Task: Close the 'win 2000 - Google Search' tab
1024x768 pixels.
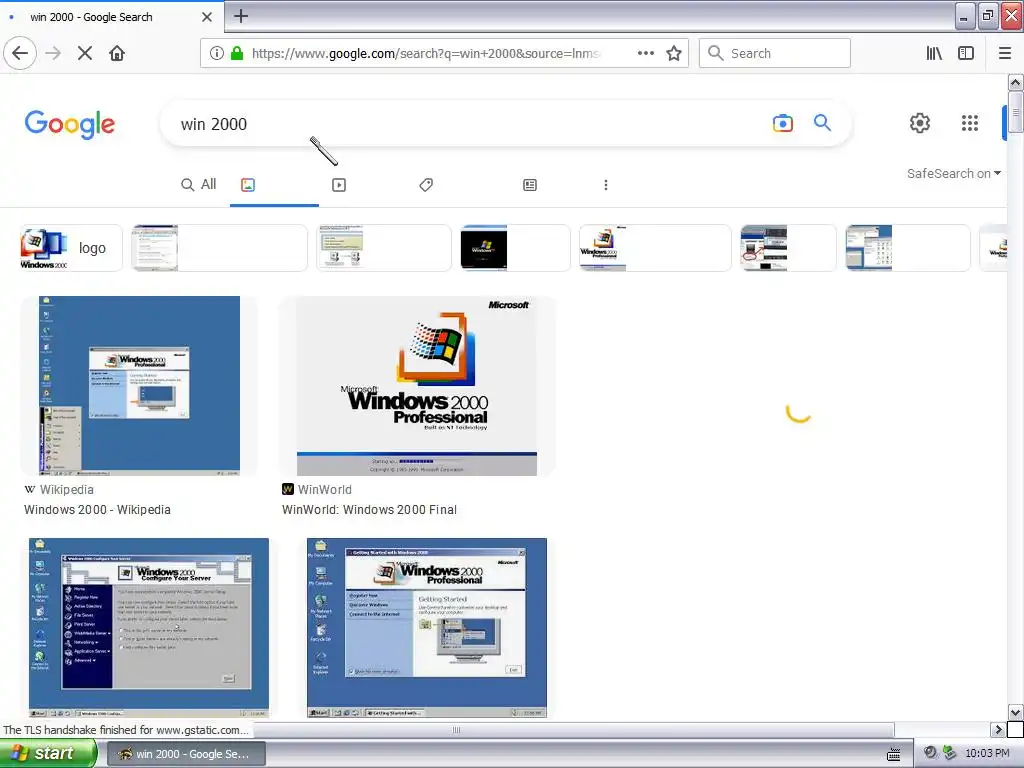Action: [206, 17]
